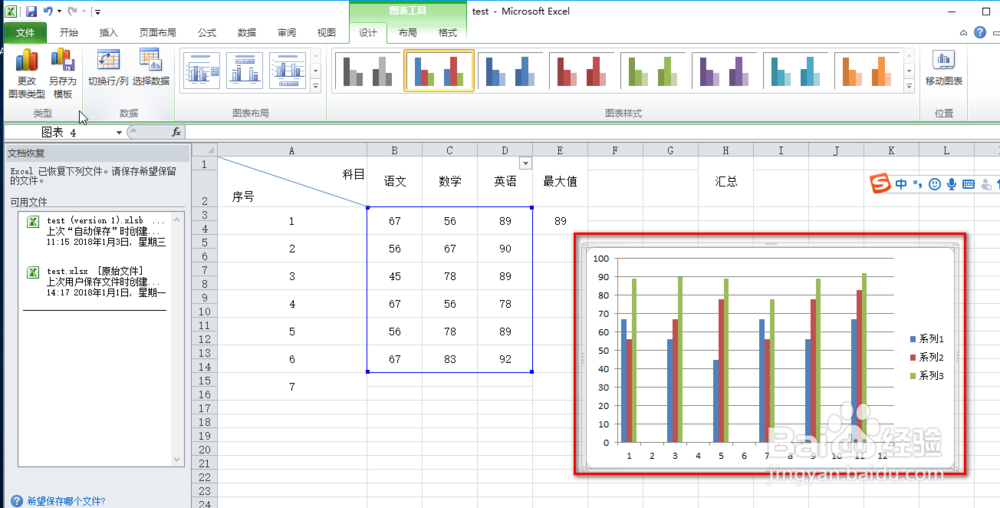The image size is (1000, 508).
Task: Click the formula bar input
Action: tap(590, 132)
